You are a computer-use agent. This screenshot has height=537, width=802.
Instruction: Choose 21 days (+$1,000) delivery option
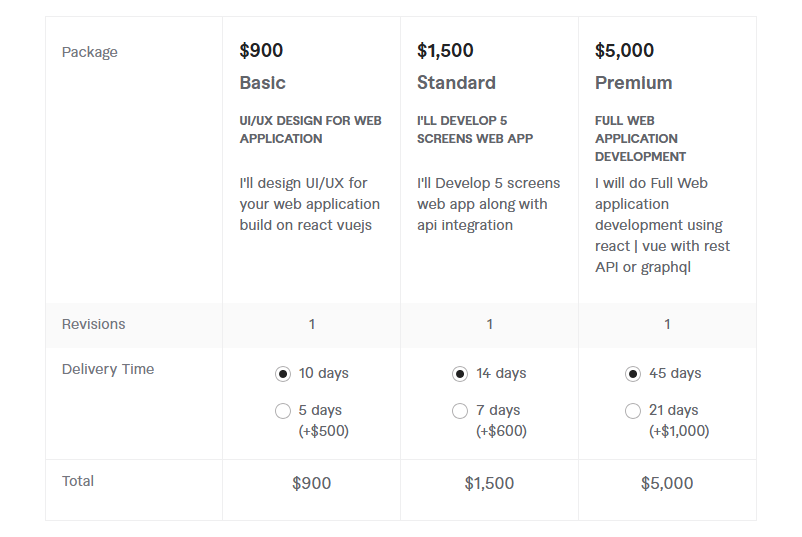pyautogui.click(x=633, y=411)
